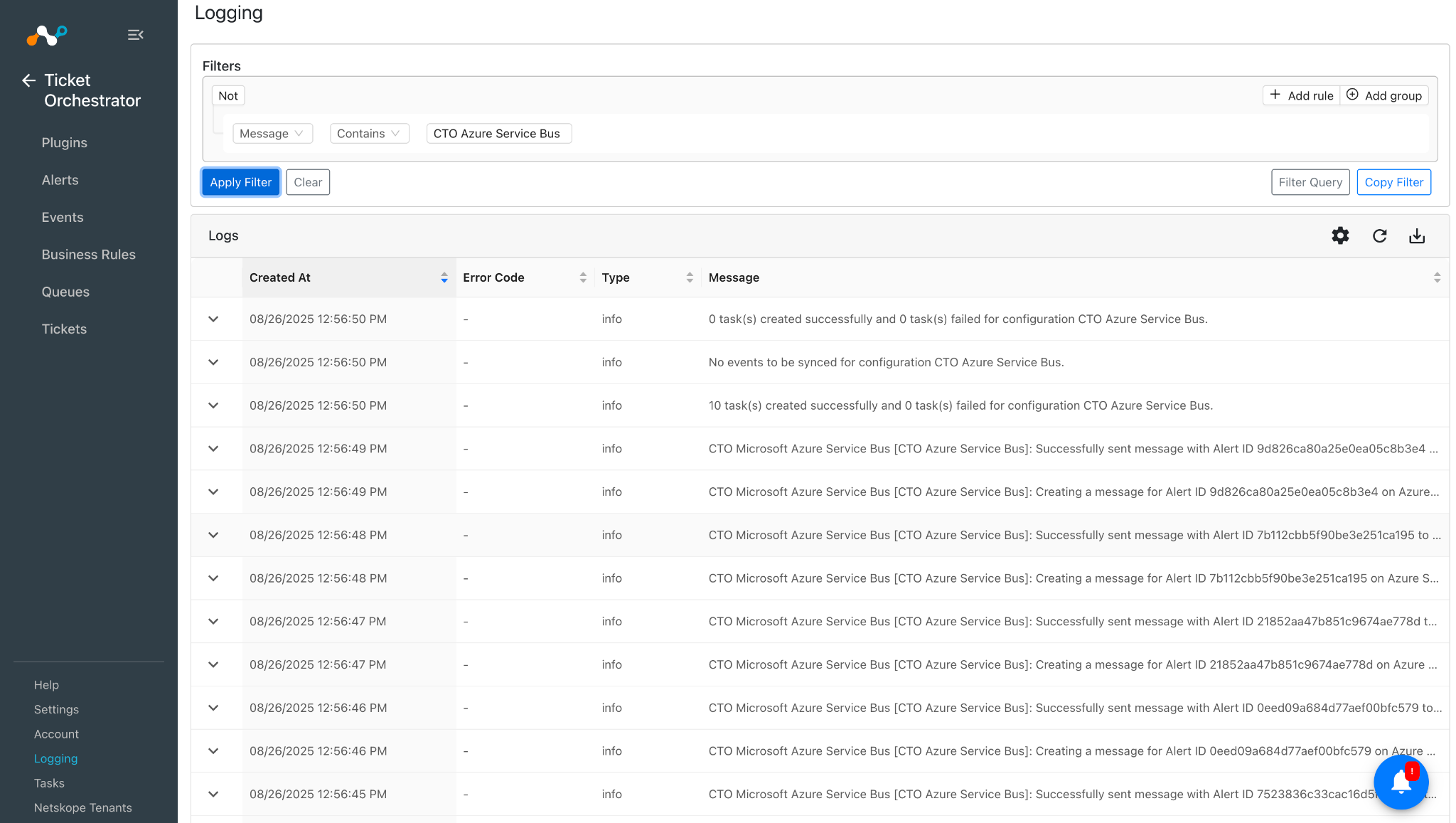
Task: Open Help in the sidebar
Action: tap(46, 685)
